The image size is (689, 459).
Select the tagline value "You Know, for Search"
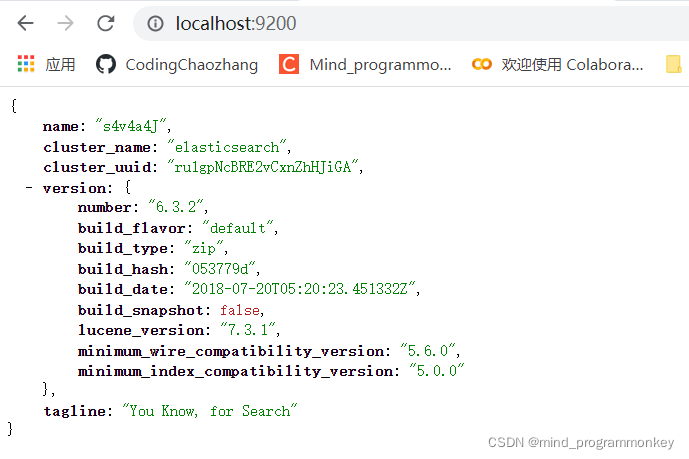(210, 411)
